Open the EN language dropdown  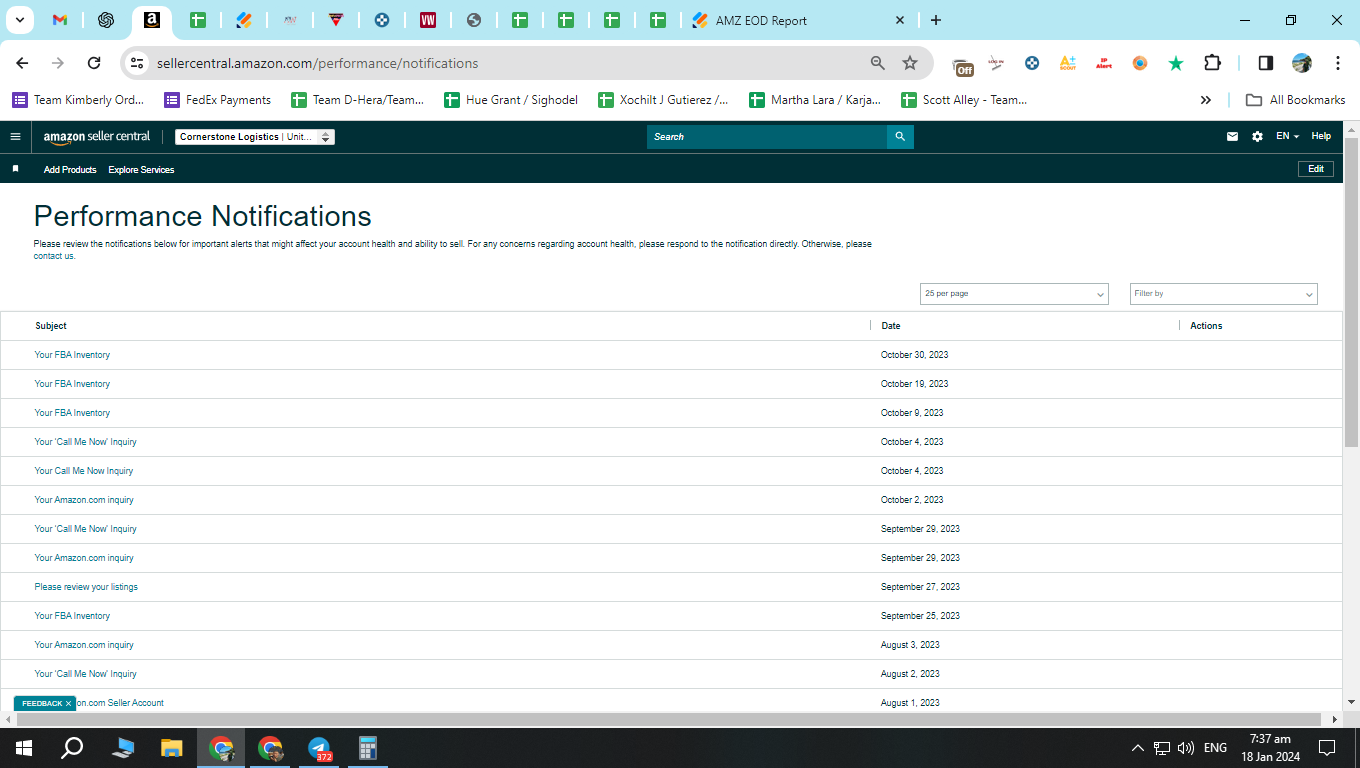(1287, 137)
